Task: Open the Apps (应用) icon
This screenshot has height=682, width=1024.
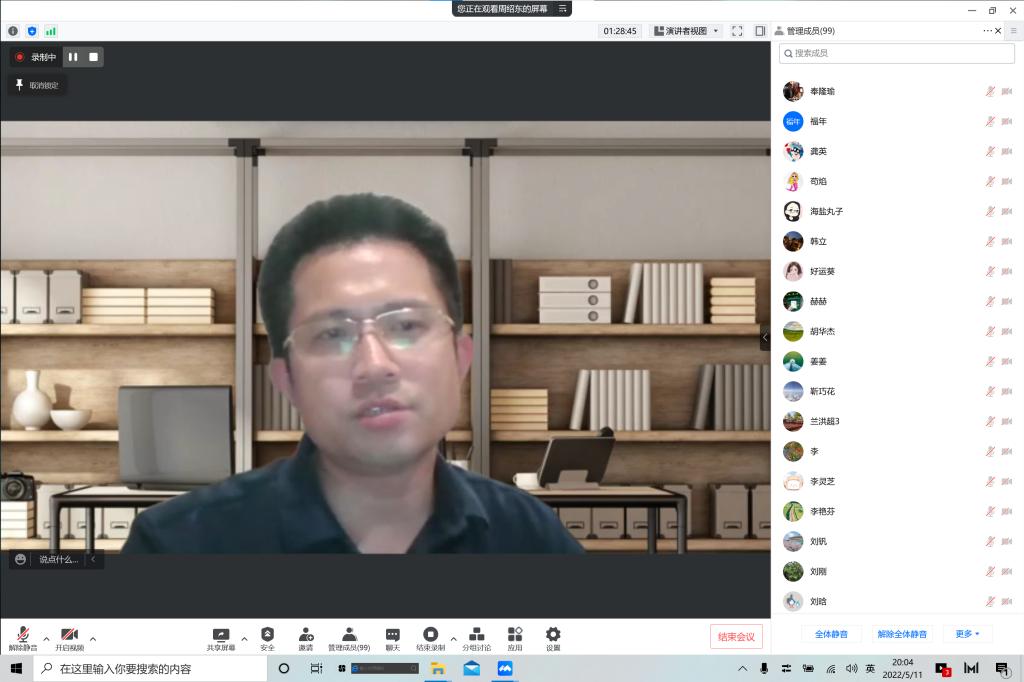Action: click(515, 635)
